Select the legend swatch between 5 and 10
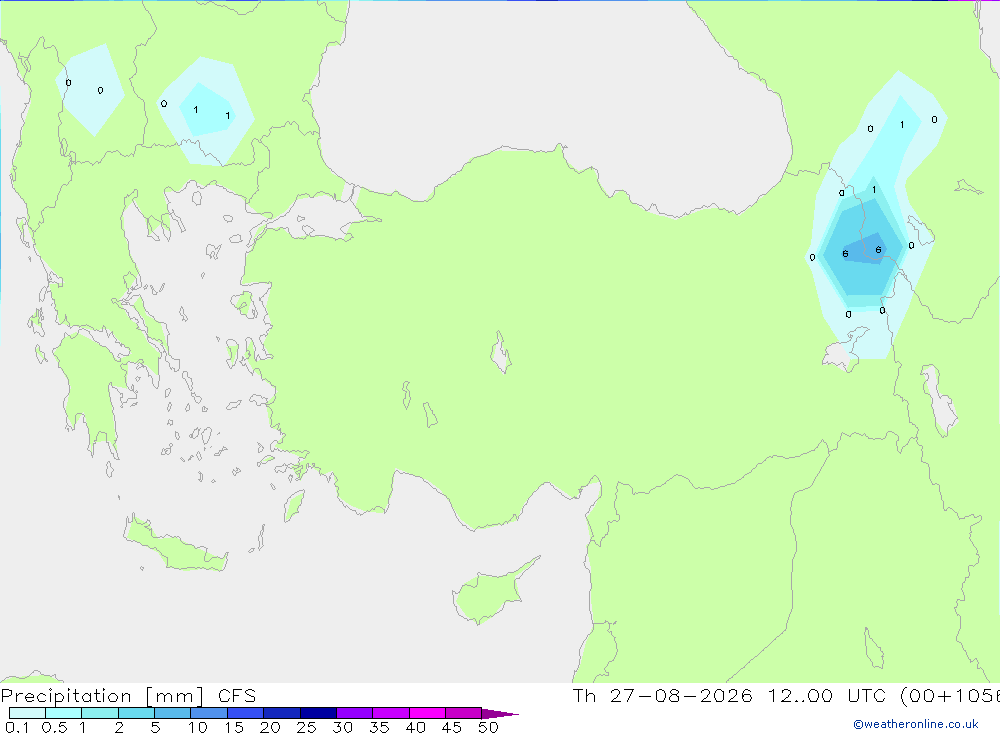Image resolution: width=1000 pixels, height=733 pixels. coord(173,713)
